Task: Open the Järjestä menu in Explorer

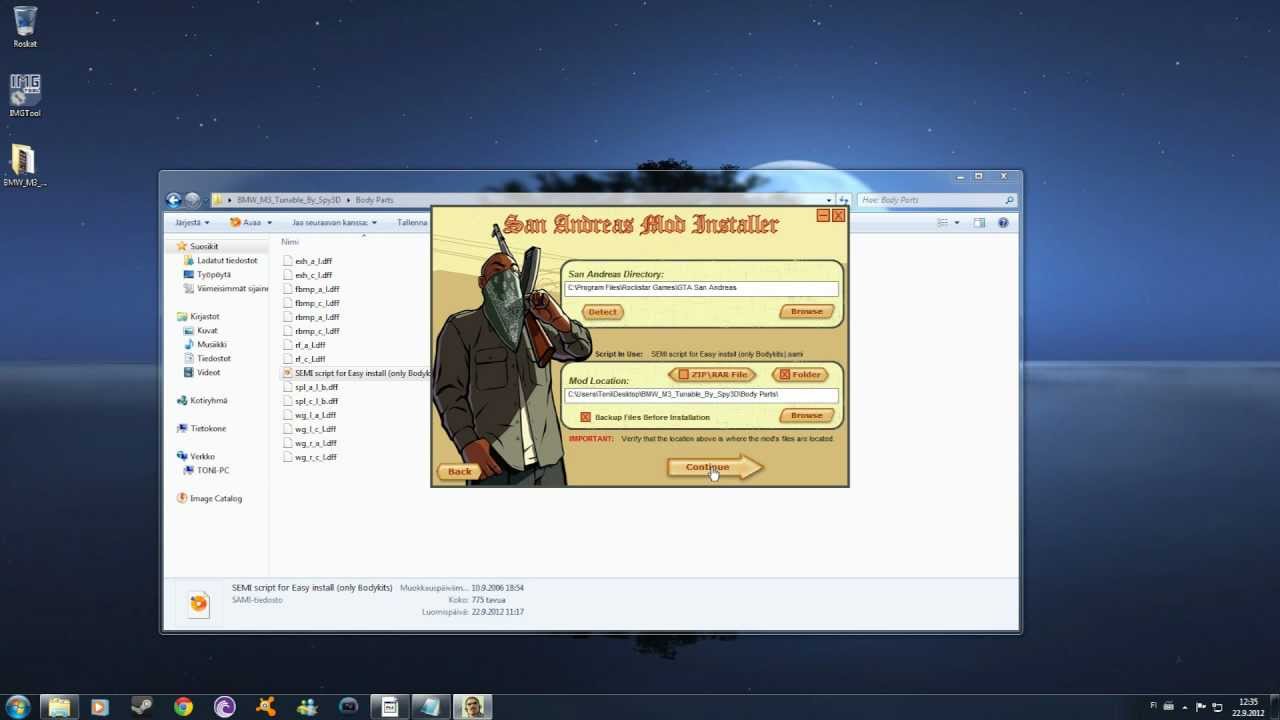Action: point(191,223)
